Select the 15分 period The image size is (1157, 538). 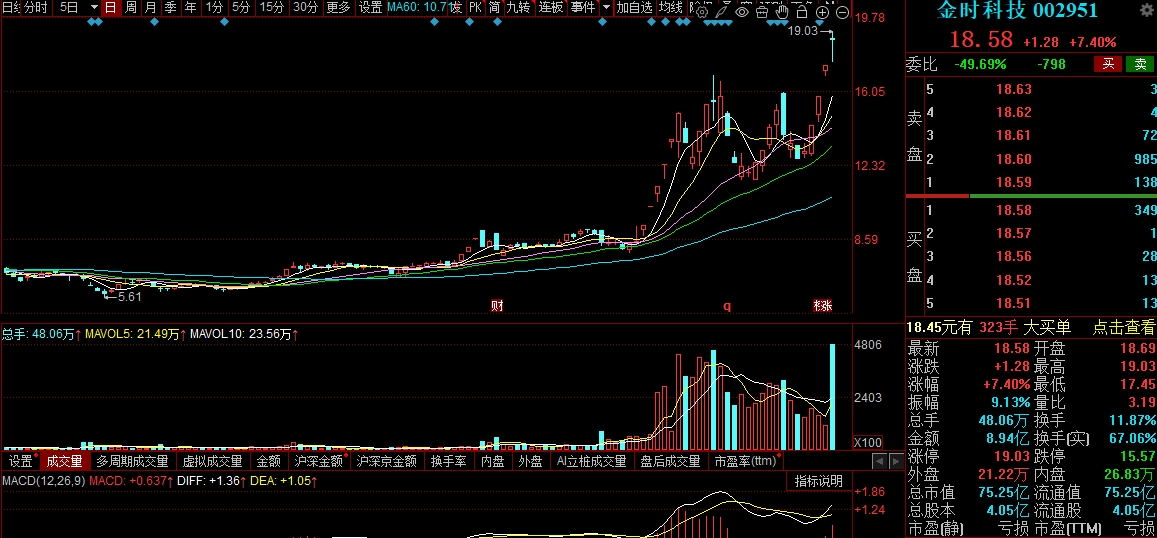(272, 8)
